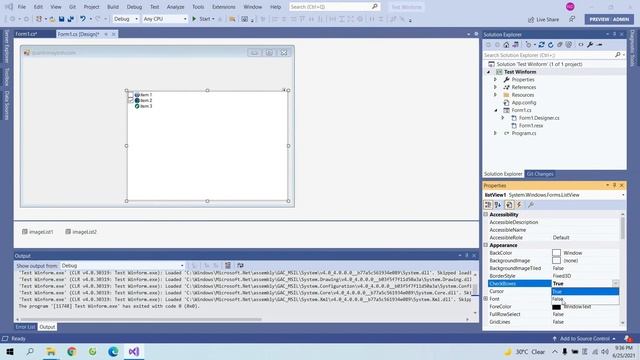
Task: Click the ForeColor black color swatch
Action: [x=556, y=307]
